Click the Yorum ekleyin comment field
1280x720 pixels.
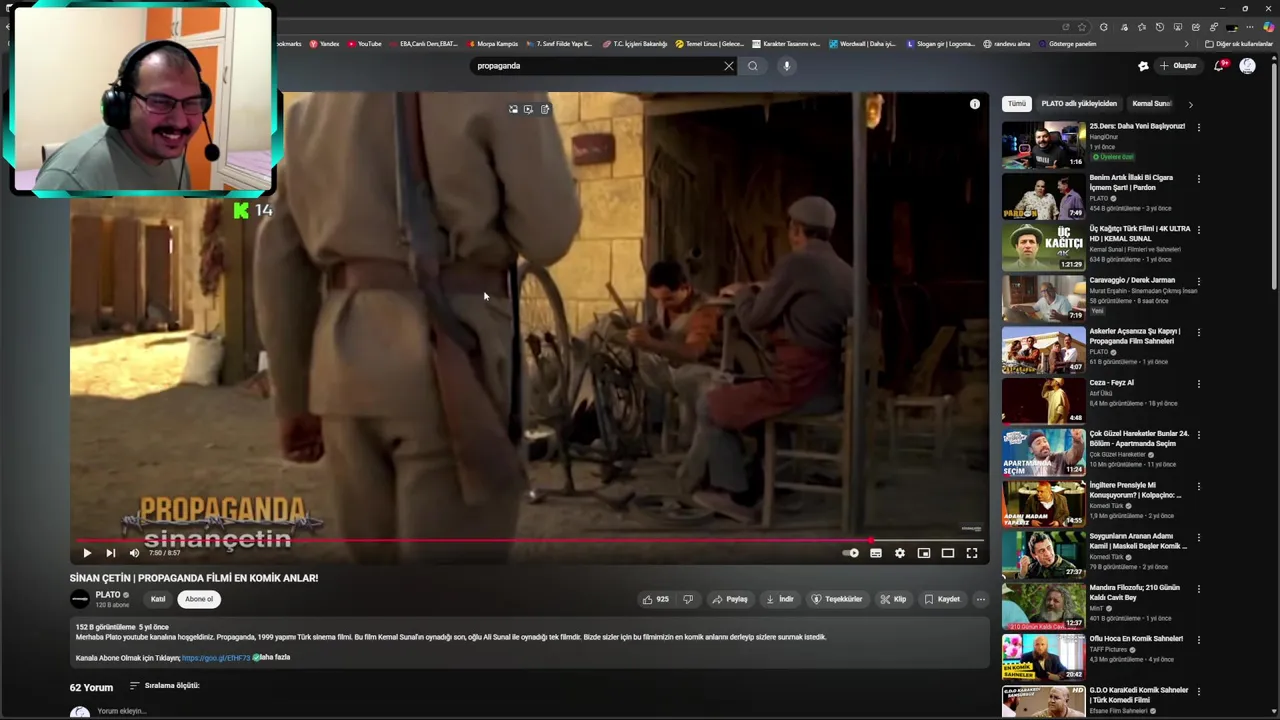click(x=122, y=711)
